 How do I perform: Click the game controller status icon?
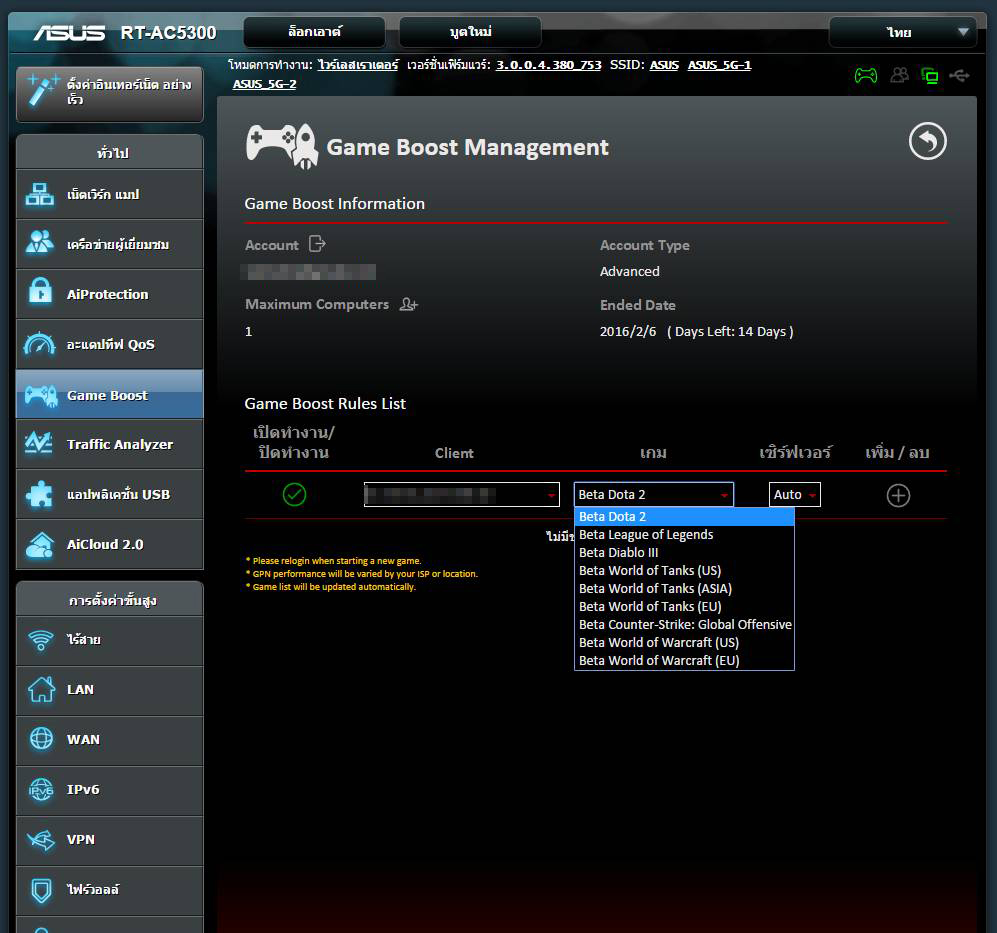865,76
